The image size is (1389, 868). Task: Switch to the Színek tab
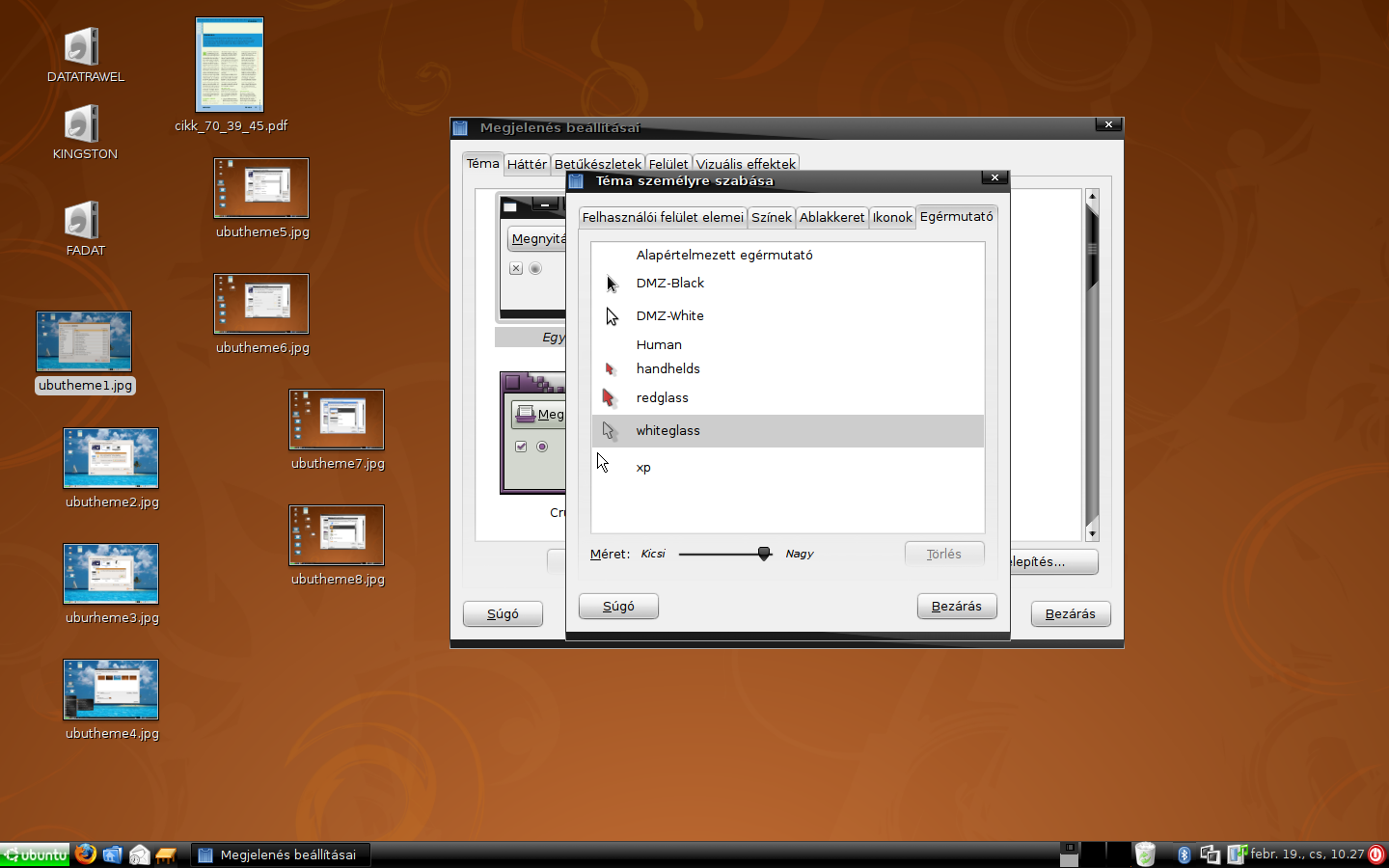click(772, 217)
